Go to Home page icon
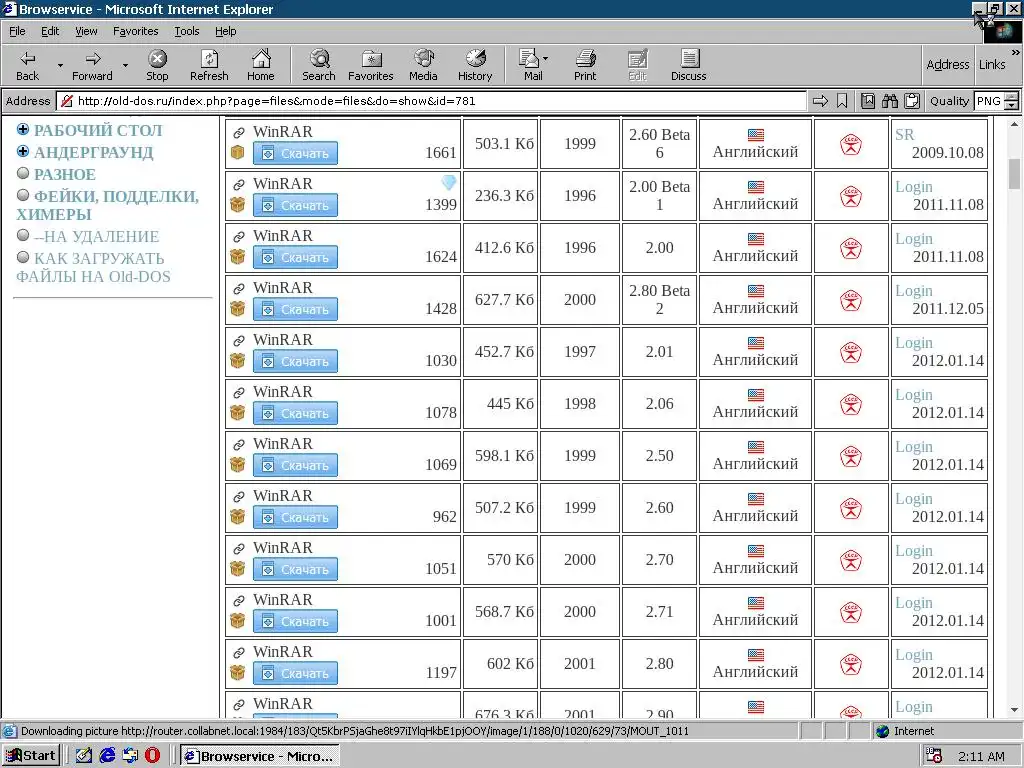The image size is (1024, 768). [x=261, y=65]
